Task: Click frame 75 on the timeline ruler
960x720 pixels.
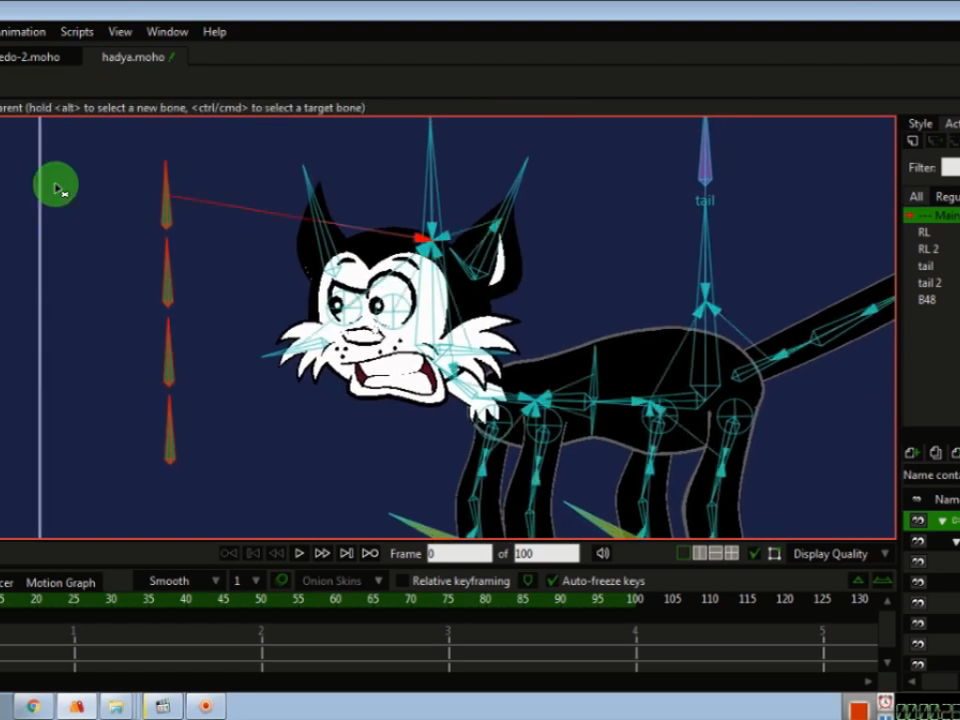Action: pos(448,599)
